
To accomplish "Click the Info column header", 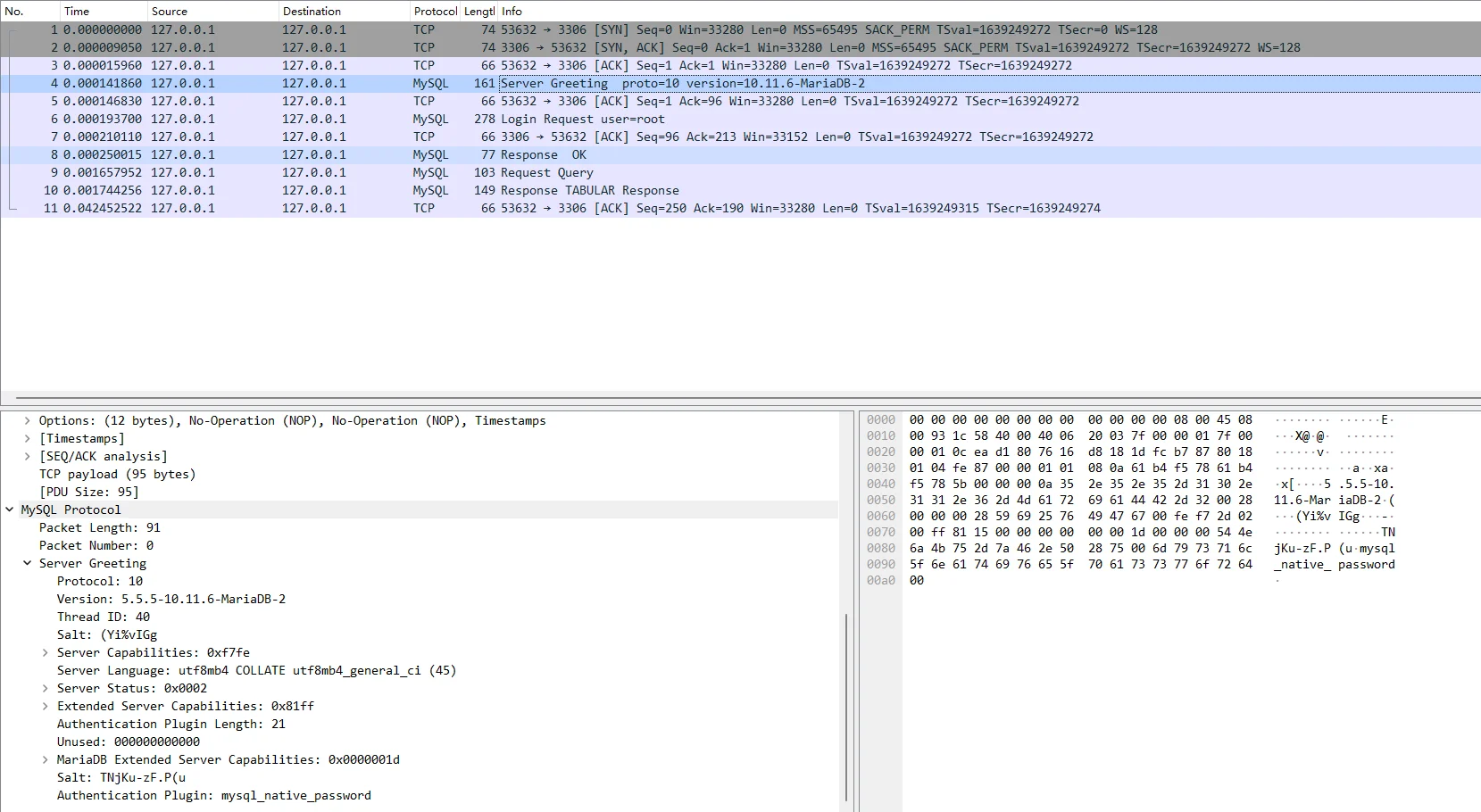I will click(x=512, y=12).
